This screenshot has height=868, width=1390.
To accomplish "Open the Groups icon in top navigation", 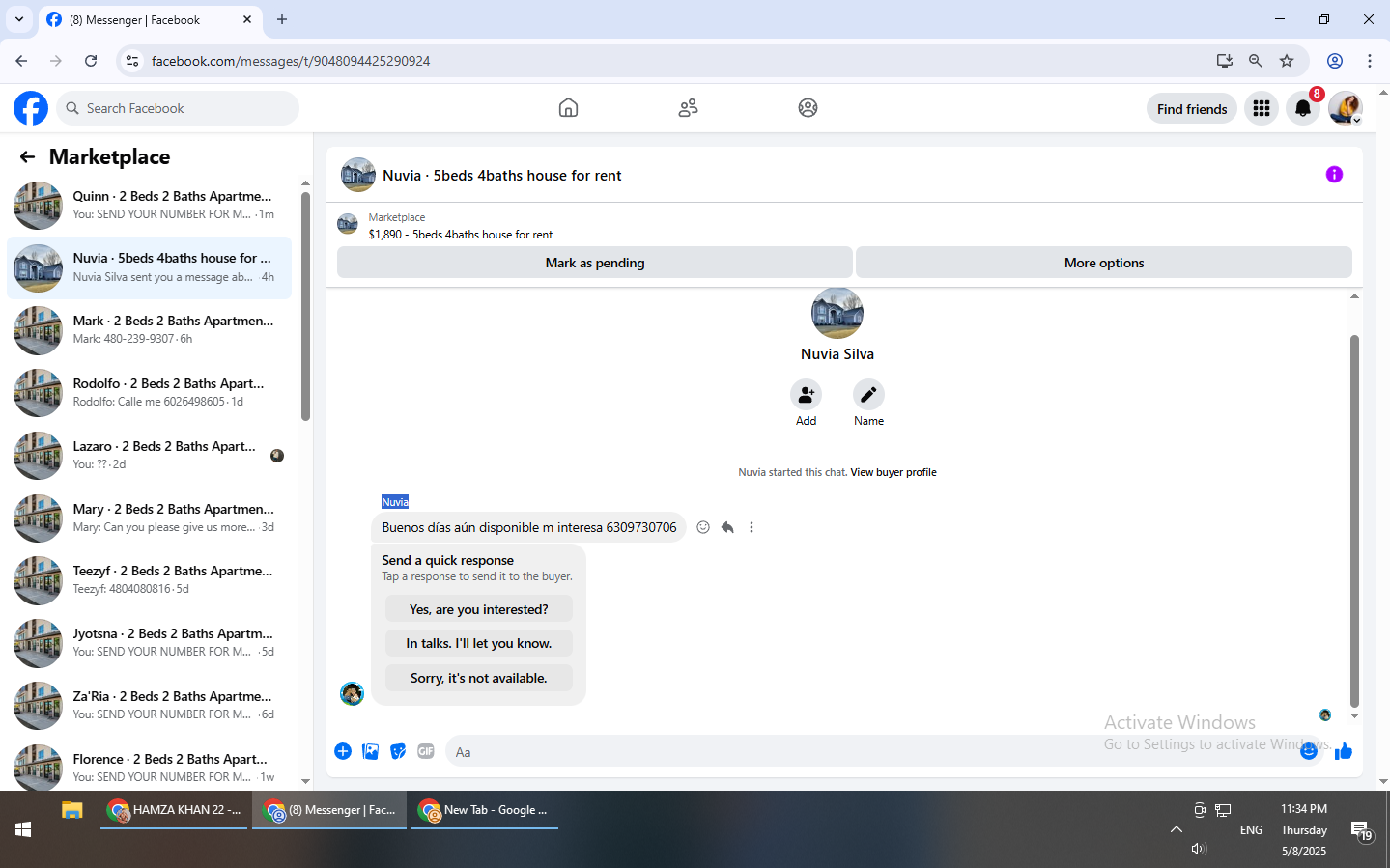I will 808,108.
